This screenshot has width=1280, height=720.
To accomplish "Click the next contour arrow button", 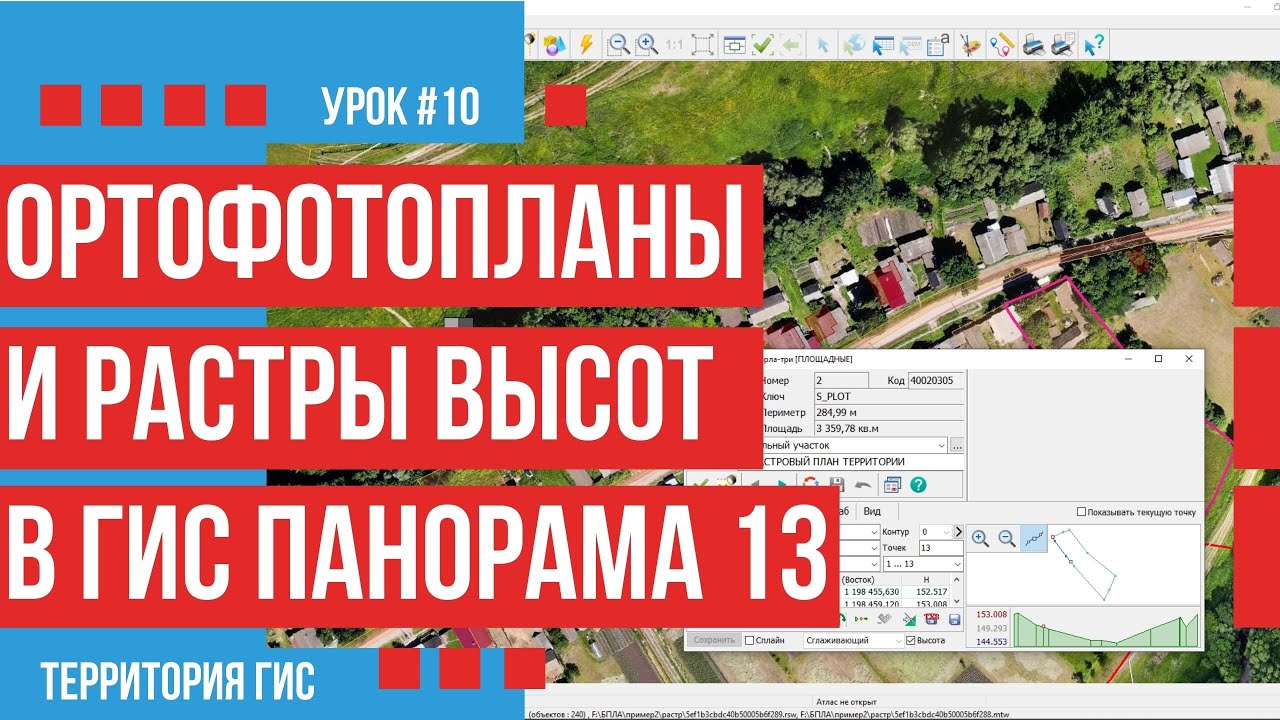I will point(959,532).
